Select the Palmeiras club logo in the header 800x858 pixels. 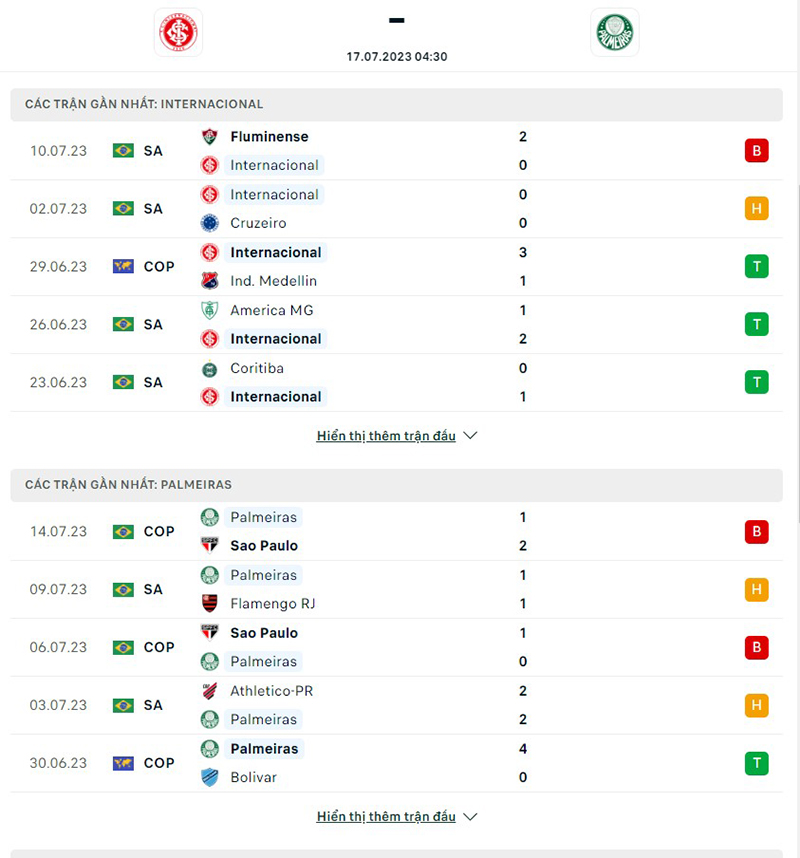tap(614, 32)
